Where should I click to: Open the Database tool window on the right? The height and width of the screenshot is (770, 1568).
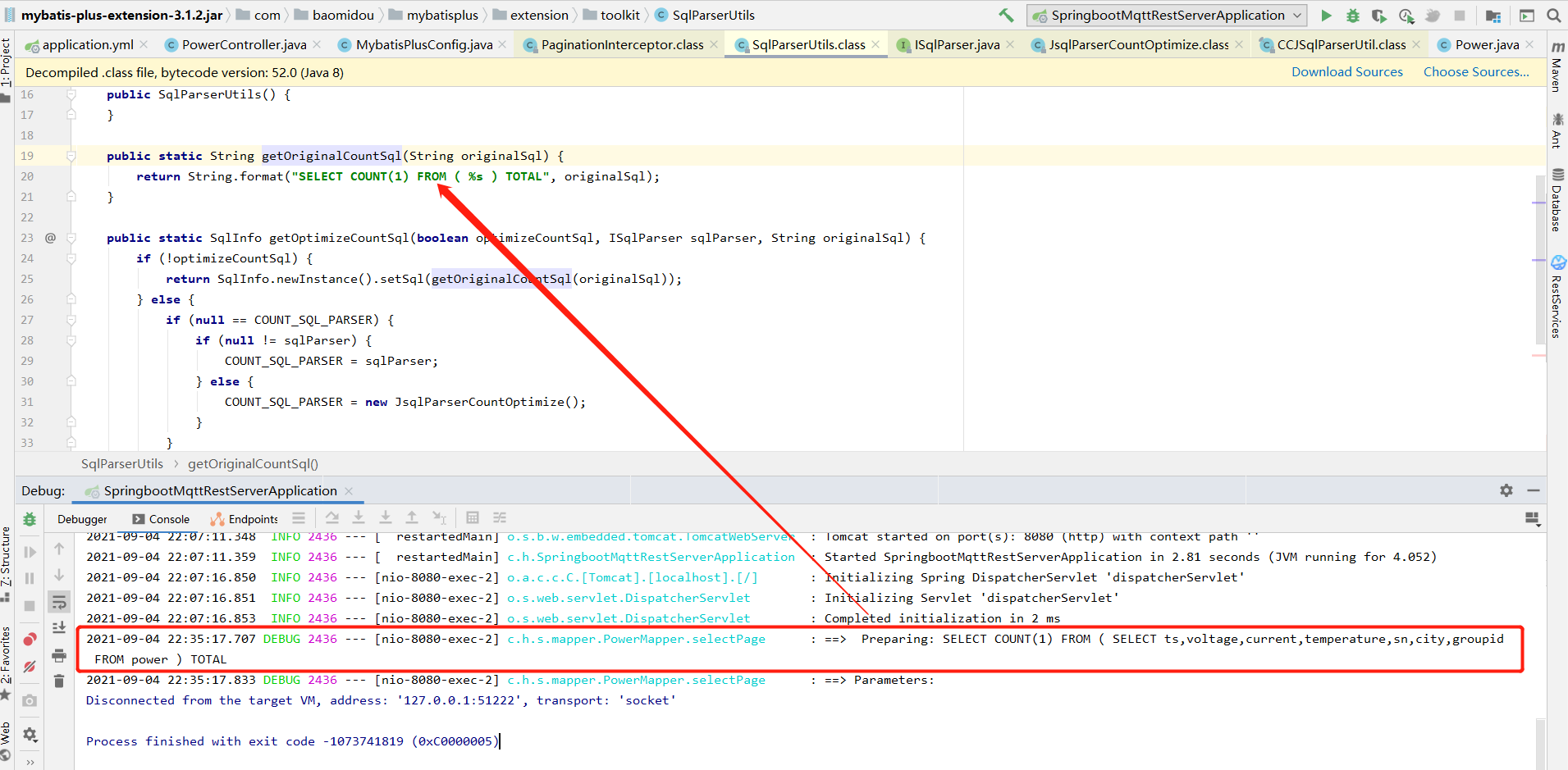[1557, 200]
